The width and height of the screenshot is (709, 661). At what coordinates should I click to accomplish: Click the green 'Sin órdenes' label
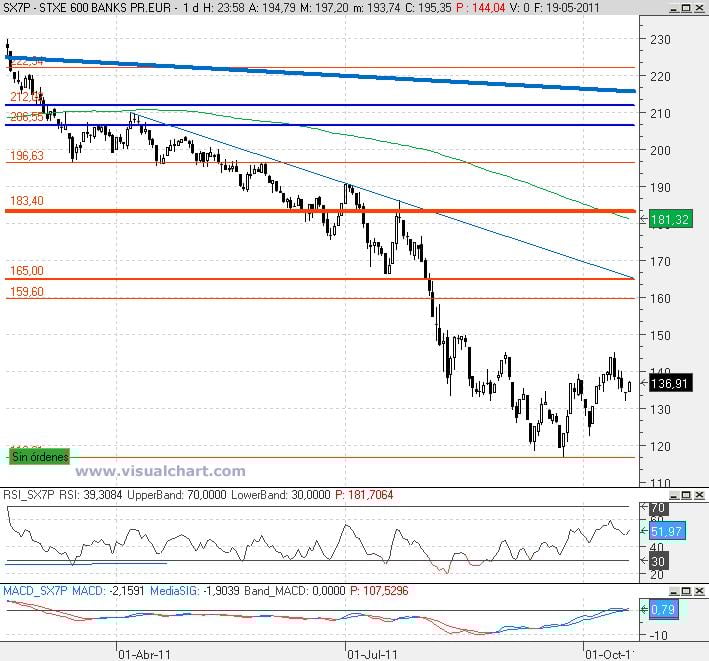[x=39, y=457]
